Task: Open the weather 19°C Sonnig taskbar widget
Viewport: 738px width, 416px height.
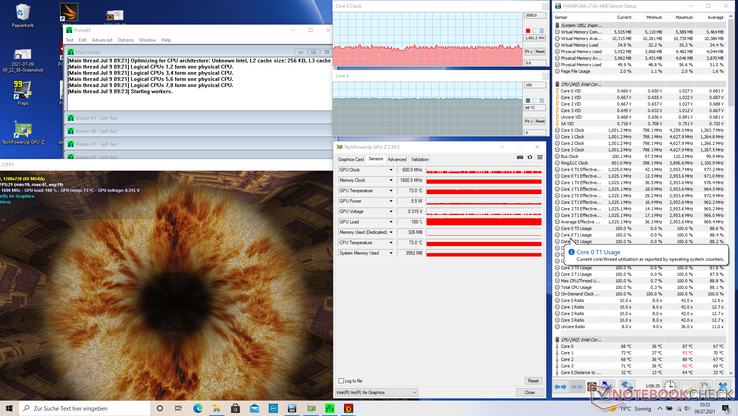Action: 629,408
